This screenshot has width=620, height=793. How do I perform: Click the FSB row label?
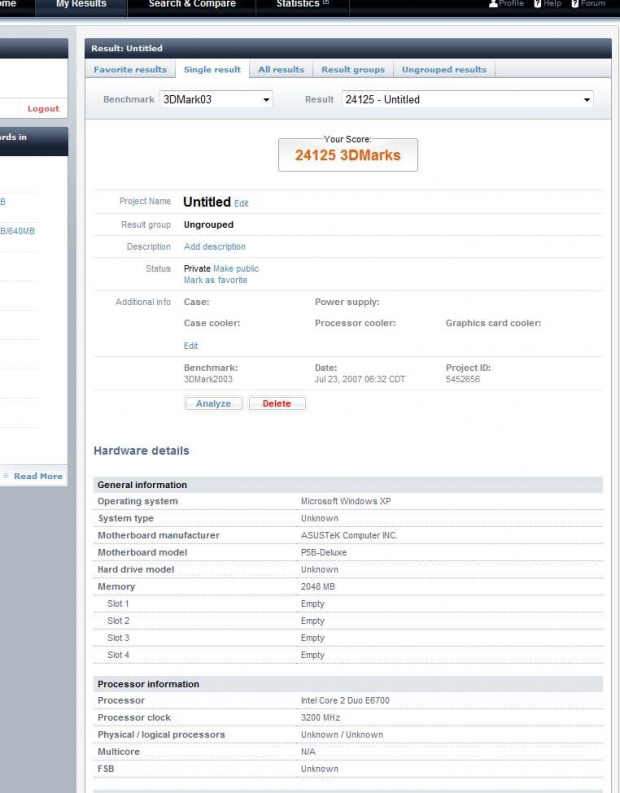[x=106, y=769]
